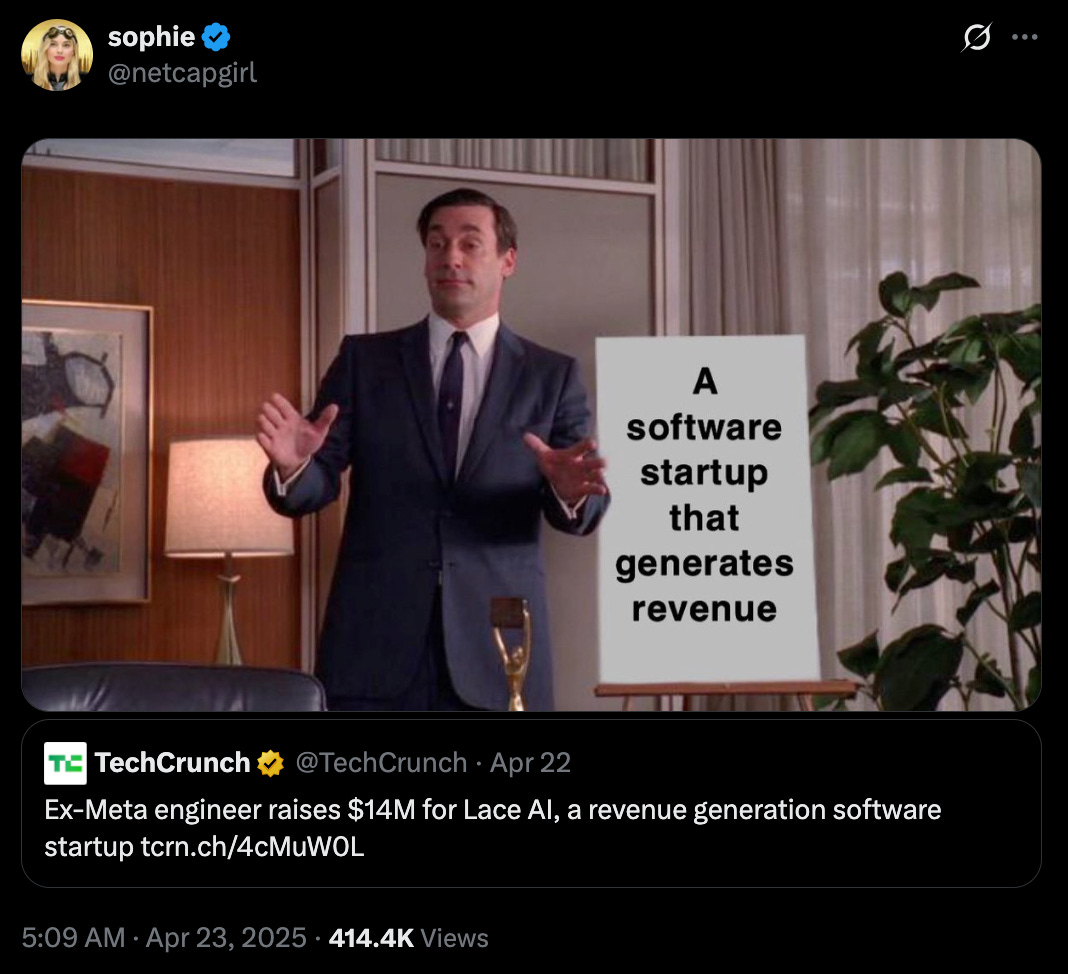
Task: Click the TechCrunch green TC logo
Action: [x=65, y=763]
